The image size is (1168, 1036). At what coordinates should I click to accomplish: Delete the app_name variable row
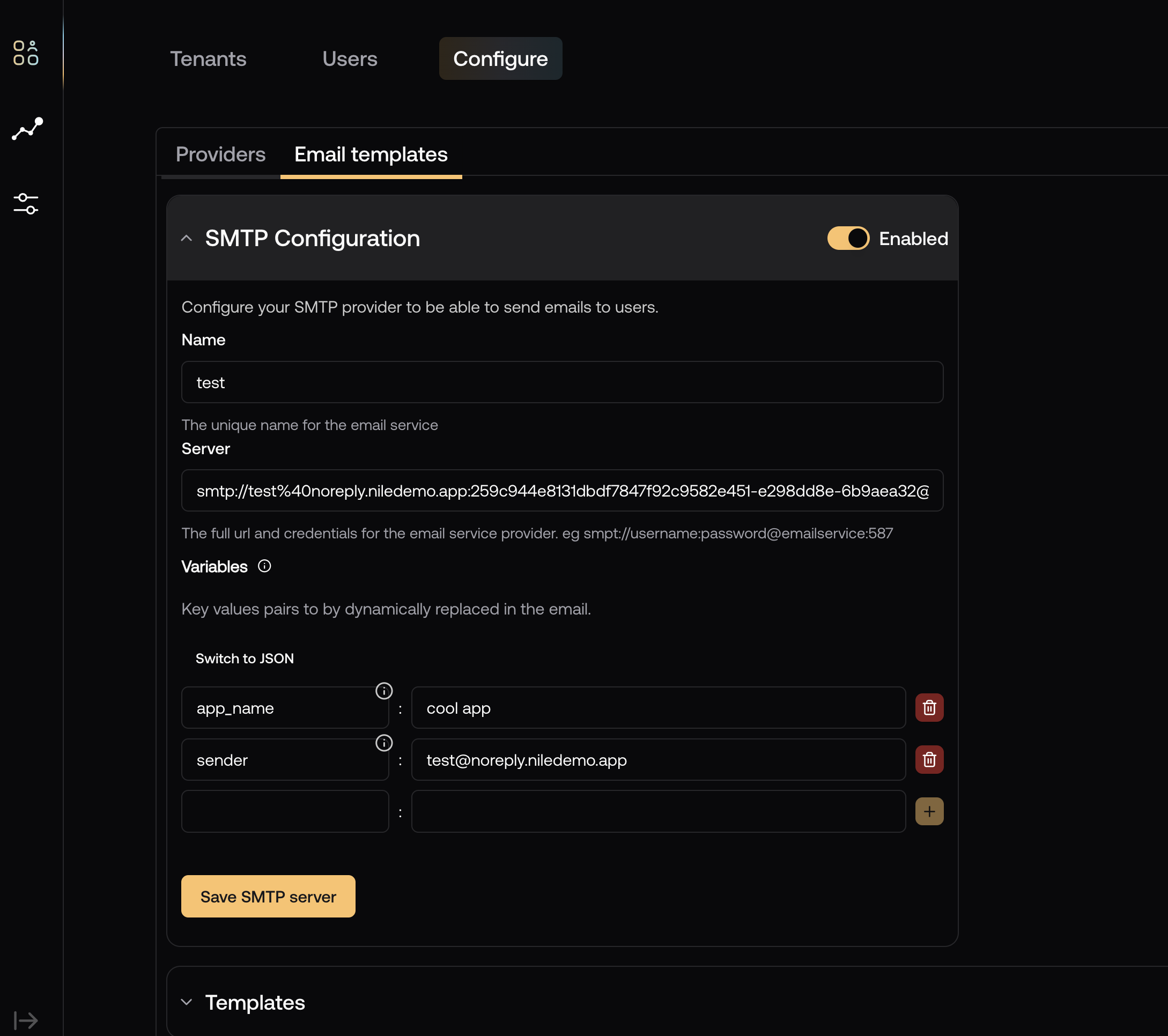[x=929, y=708]
